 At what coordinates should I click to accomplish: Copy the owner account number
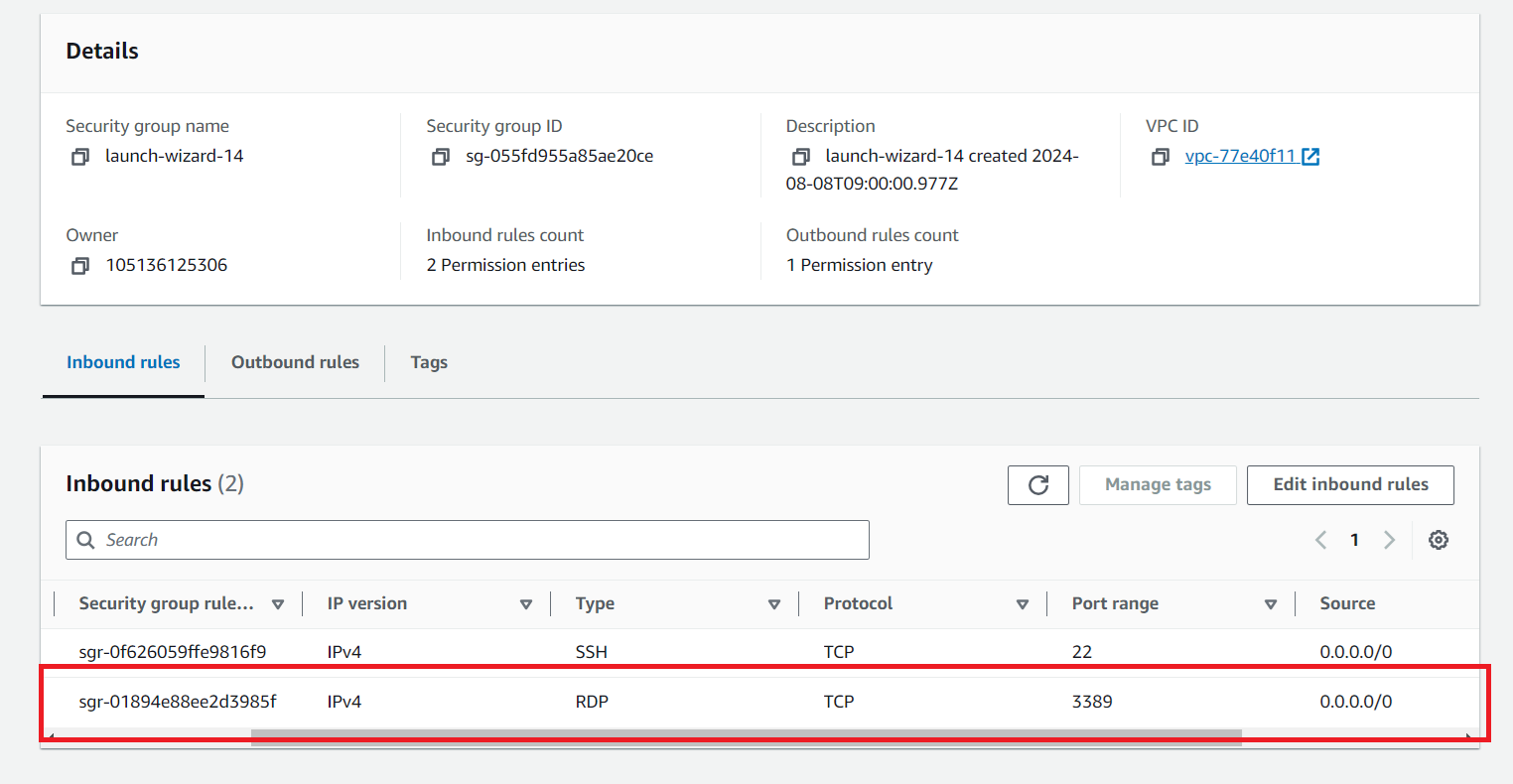(80, 266)
